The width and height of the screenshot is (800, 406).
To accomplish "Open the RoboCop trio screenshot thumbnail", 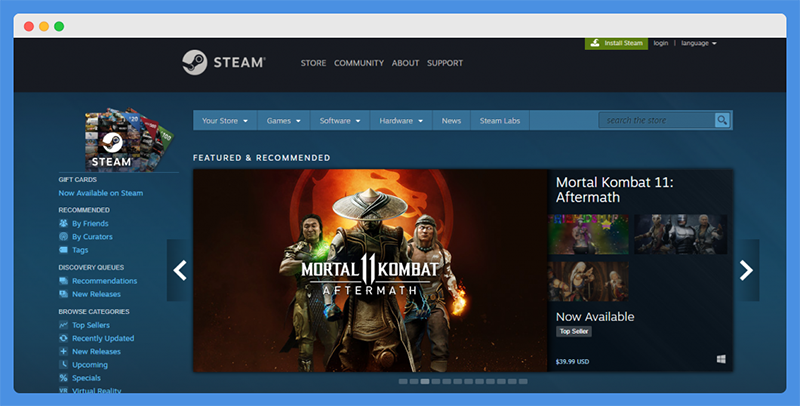I will click(681, 234).
